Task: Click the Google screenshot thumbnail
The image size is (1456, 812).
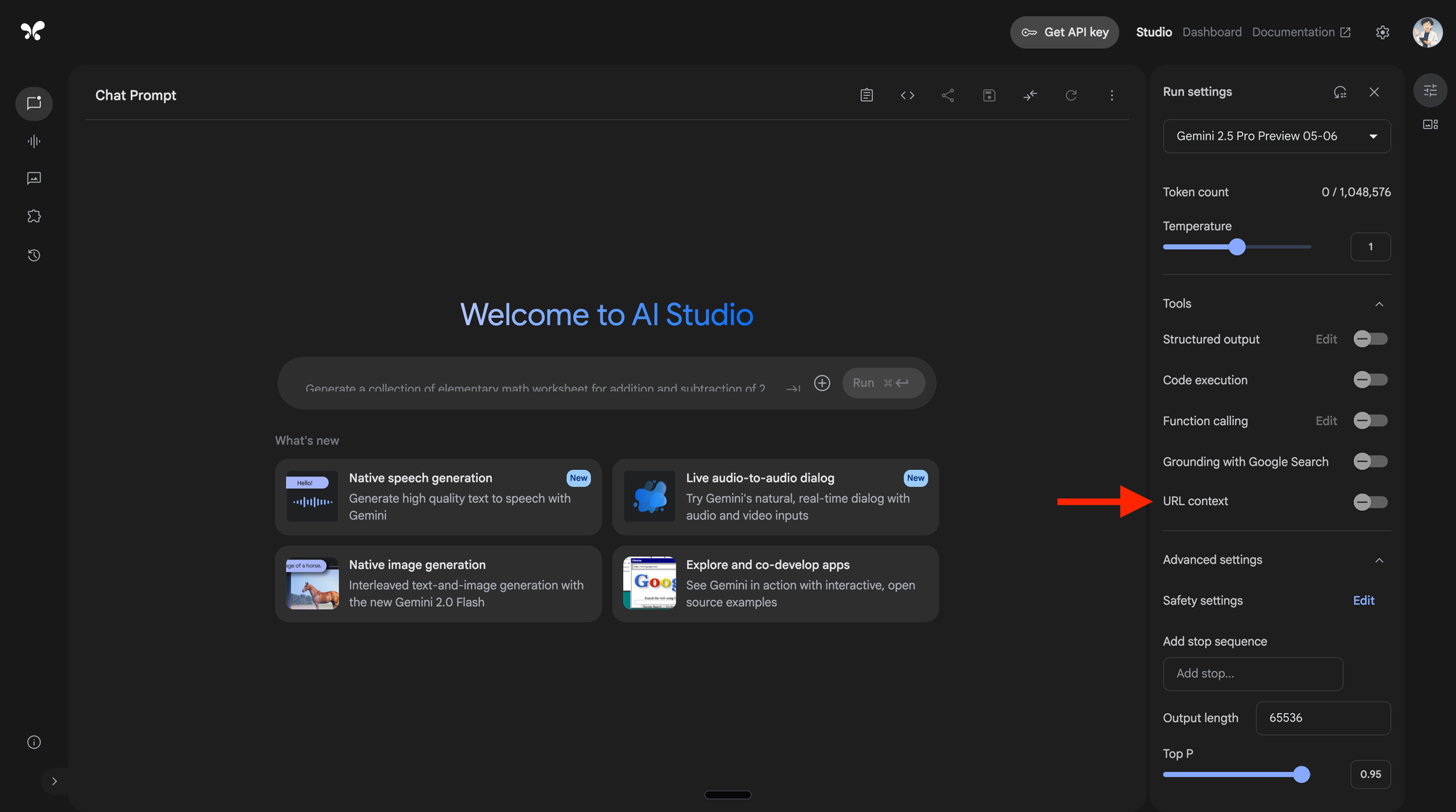Action: (649, 584)
